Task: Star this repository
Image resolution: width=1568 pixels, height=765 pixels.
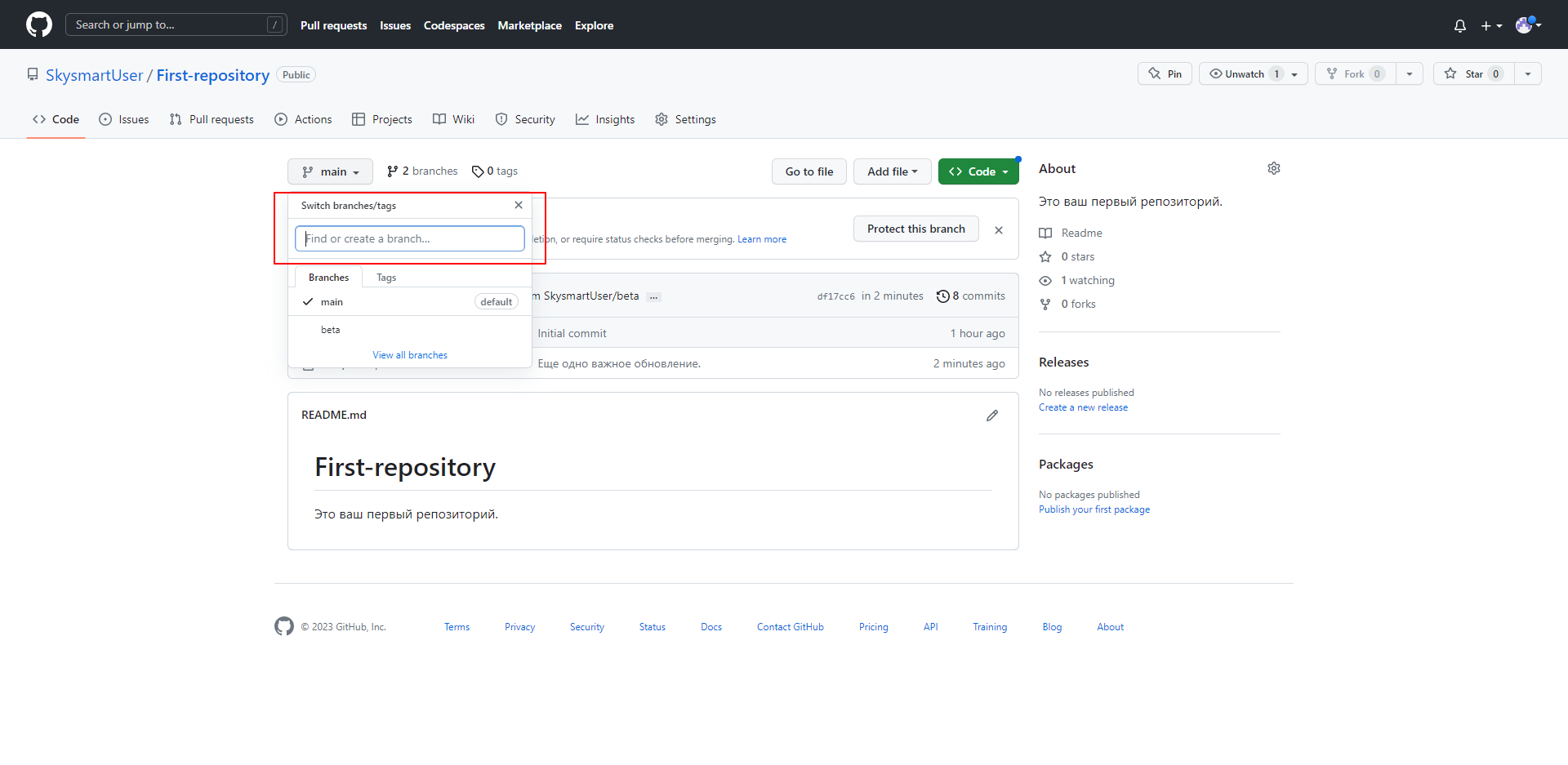Action: point(1473,73)
